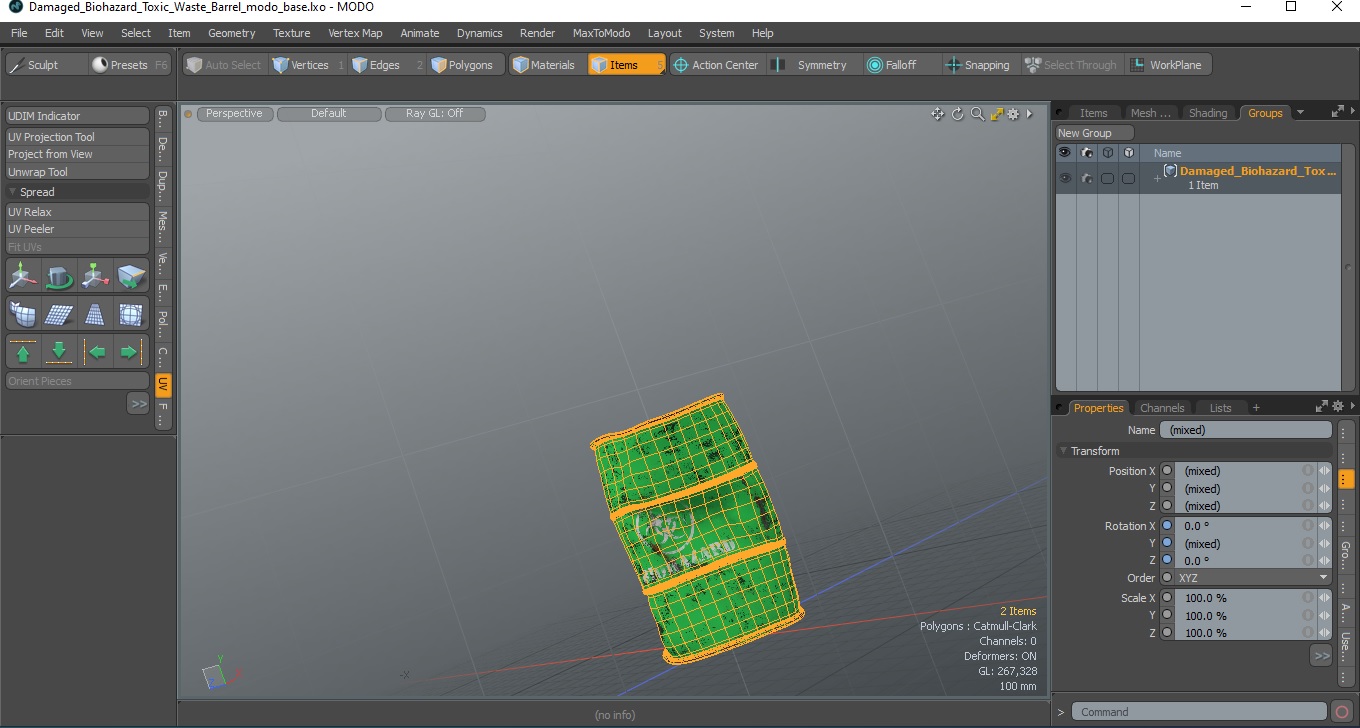
Task: Switch to the Shading tab
Action: (1208, 113)
